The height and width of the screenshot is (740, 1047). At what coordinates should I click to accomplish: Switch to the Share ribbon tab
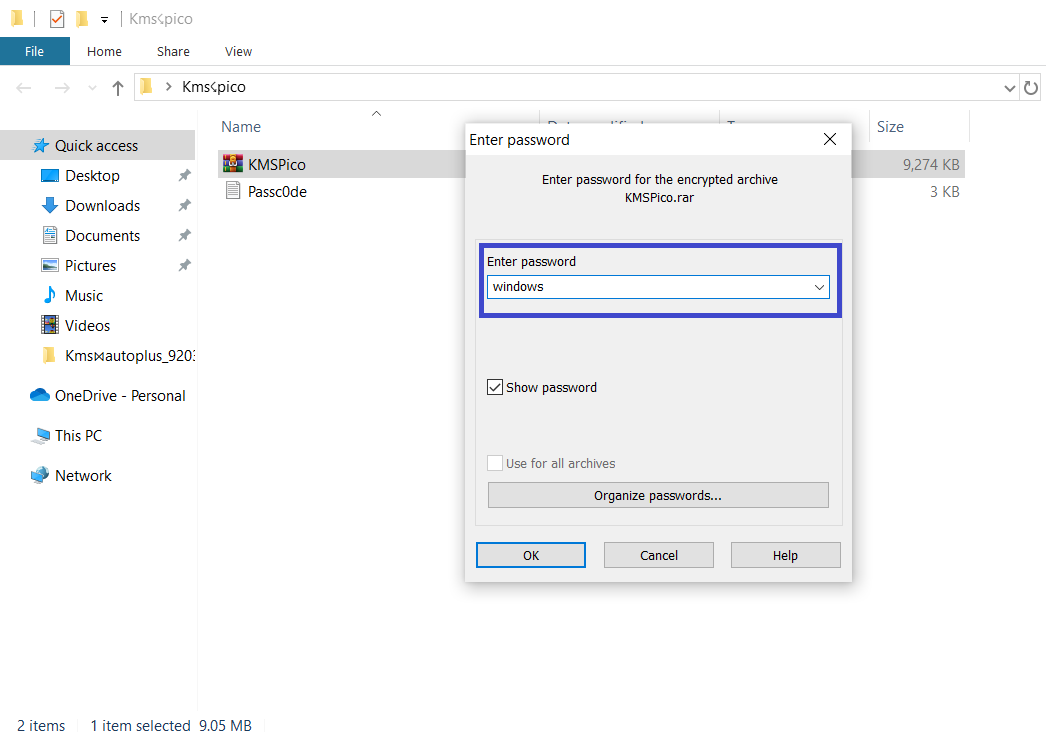(x=173, y=51)
